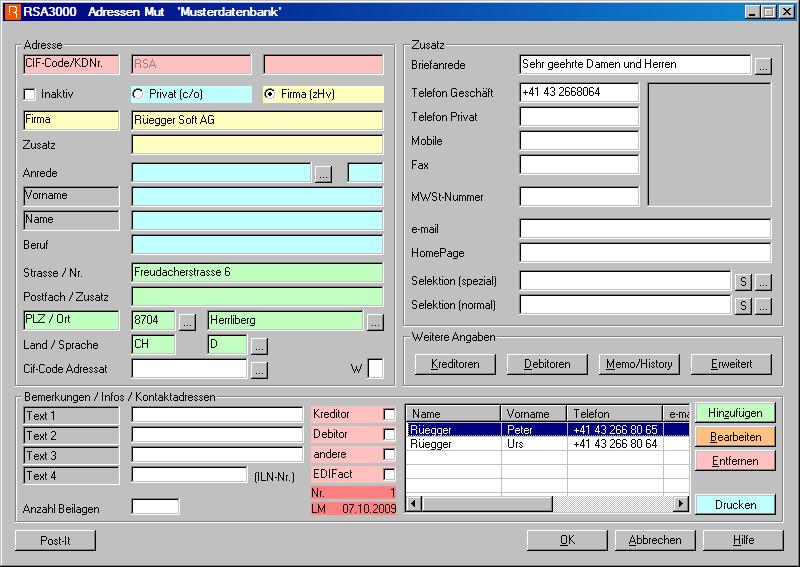Open language lookup button beside D field
The width and height of the screenshot is (800, 567).
coord(259,345)
